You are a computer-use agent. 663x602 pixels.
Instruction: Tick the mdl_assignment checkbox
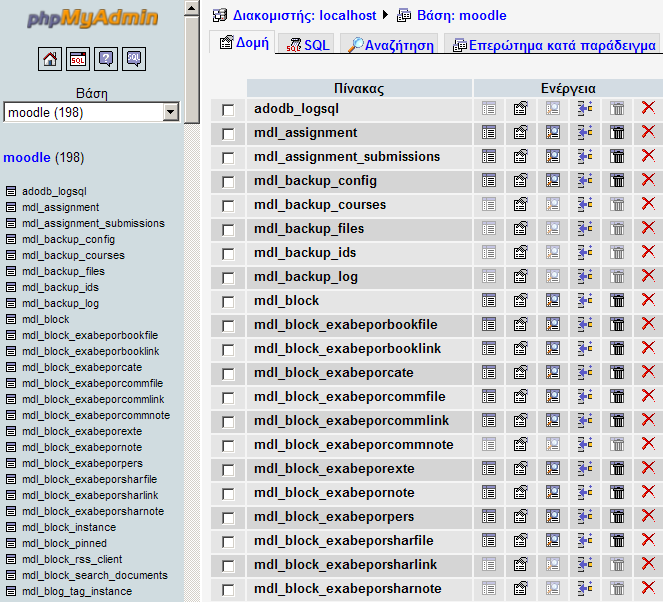point(228,134)
